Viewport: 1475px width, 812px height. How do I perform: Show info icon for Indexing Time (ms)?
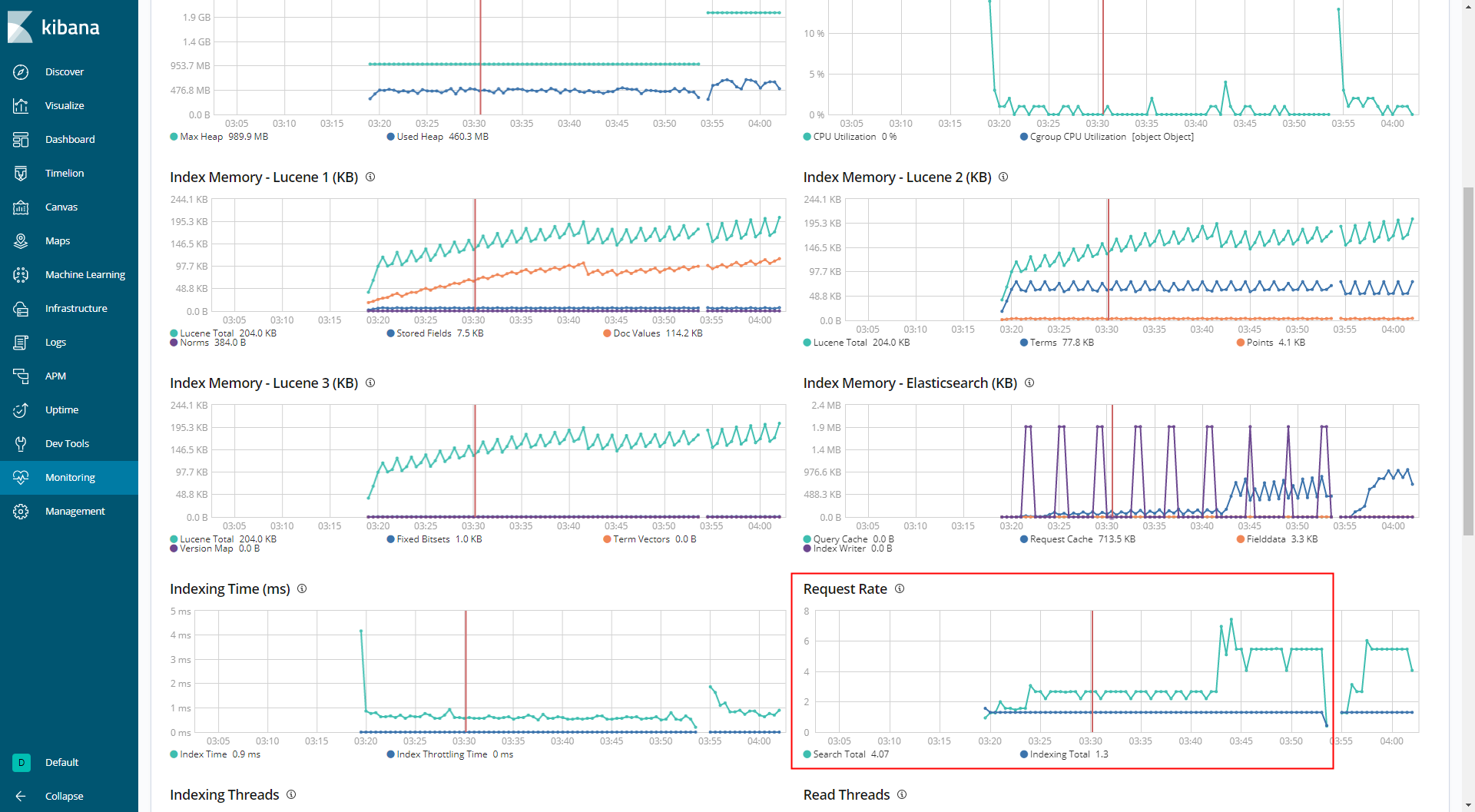pos(302,588)
